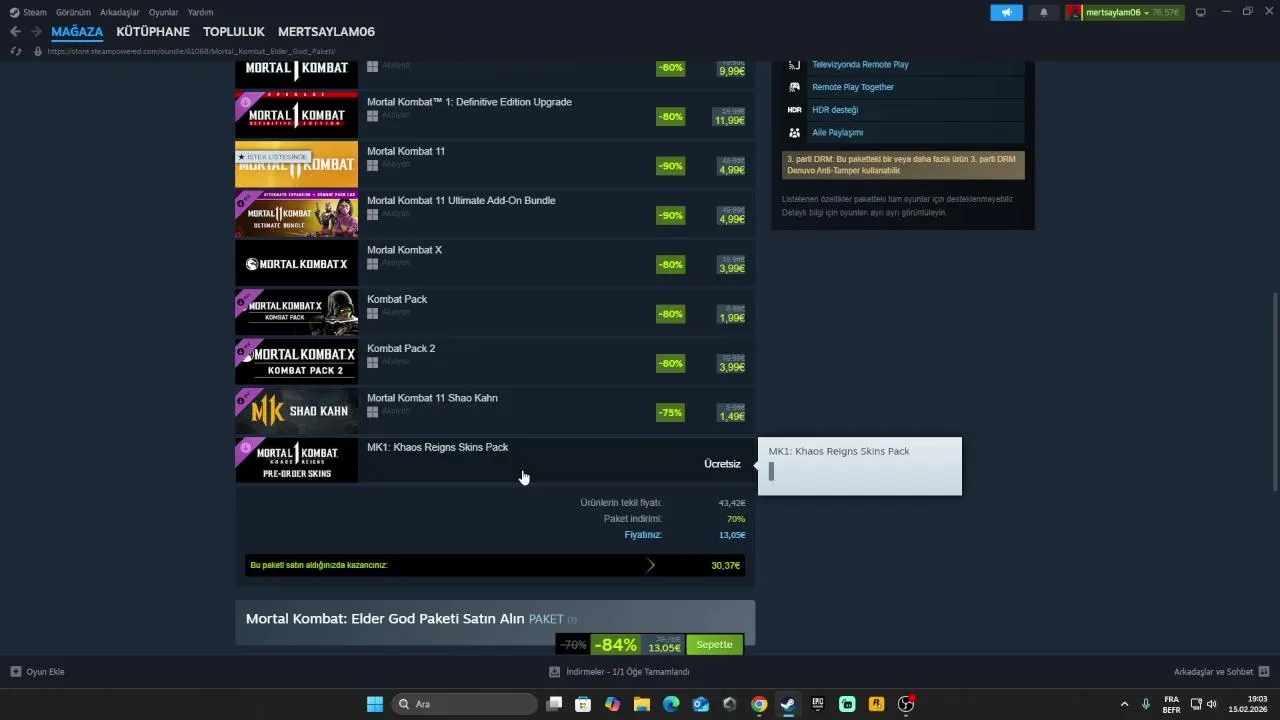The height and width of the screenshot is (720, 1280).
Task: Click the Khaos Reigns pre-order skins thumbnail
Action: pyautogui.click(x=296, y=460)
